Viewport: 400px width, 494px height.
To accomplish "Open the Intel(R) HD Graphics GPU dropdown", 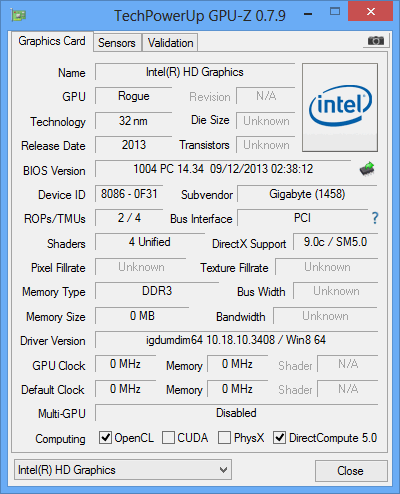I will pyautogui.click(x=123, y=470).
